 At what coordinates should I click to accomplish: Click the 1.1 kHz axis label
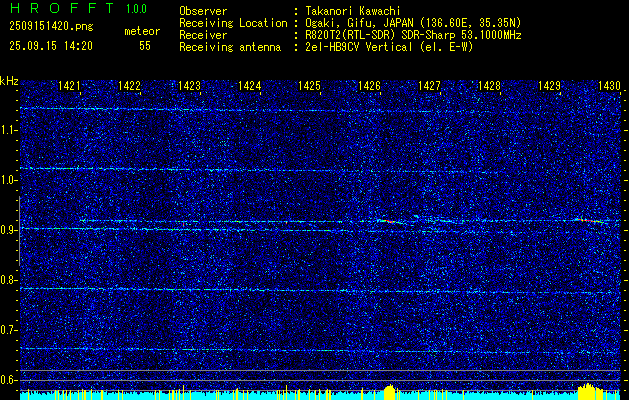click(x=8, y=130)
